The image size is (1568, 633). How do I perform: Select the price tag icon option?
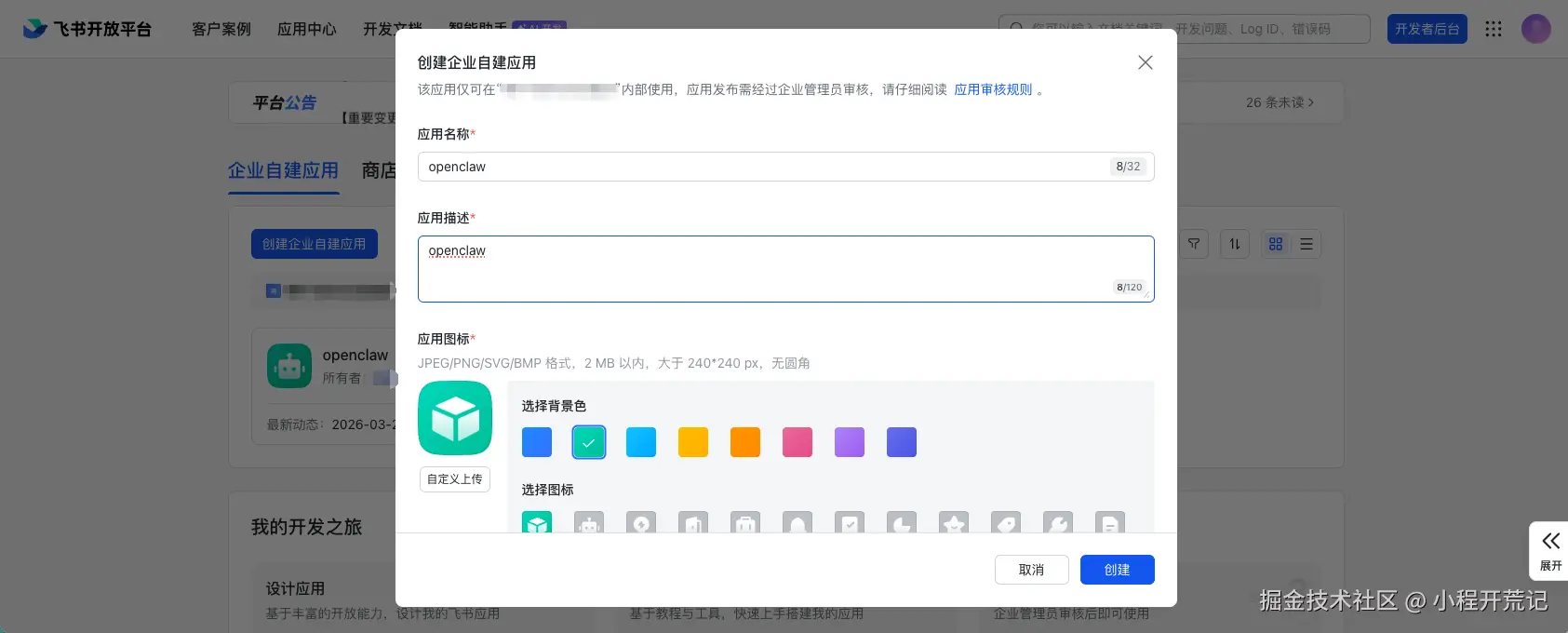[x=1006, y=522]
